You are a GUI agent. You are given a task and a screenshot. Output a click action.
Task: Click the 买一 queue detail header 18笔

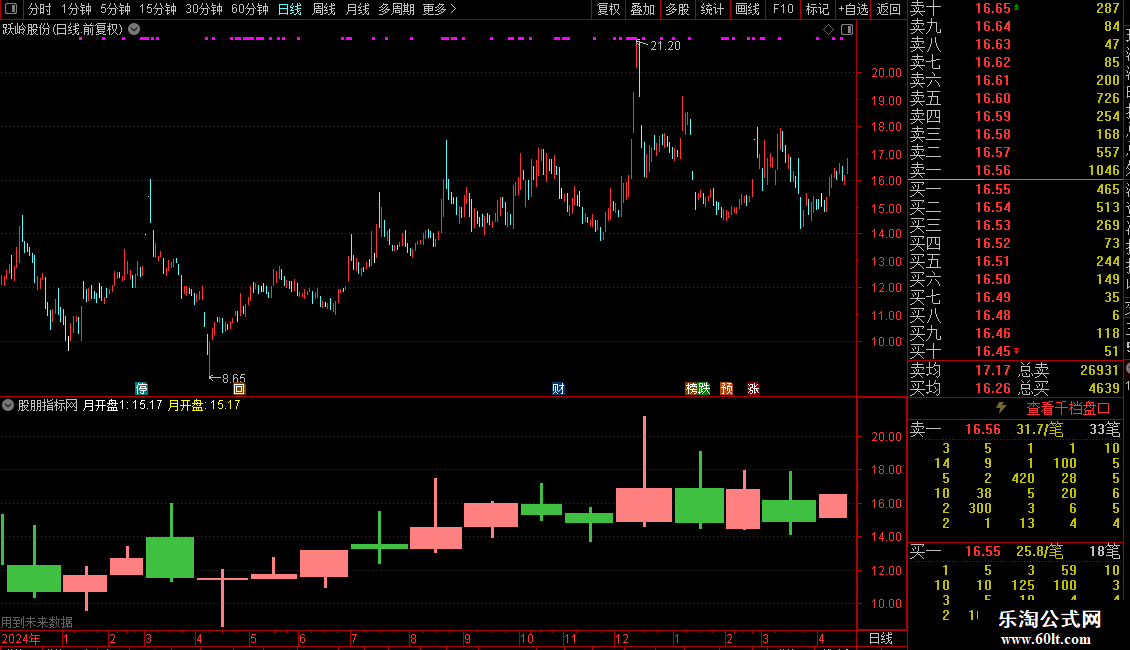1104,551
